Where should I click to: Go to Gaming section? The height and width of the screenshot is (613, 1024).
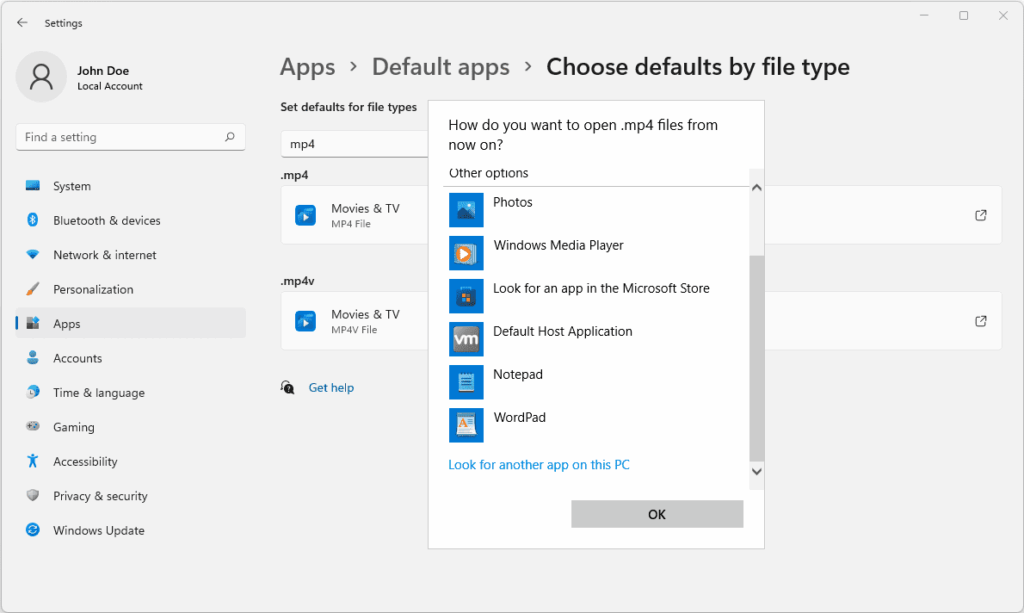tap(131, 427)
